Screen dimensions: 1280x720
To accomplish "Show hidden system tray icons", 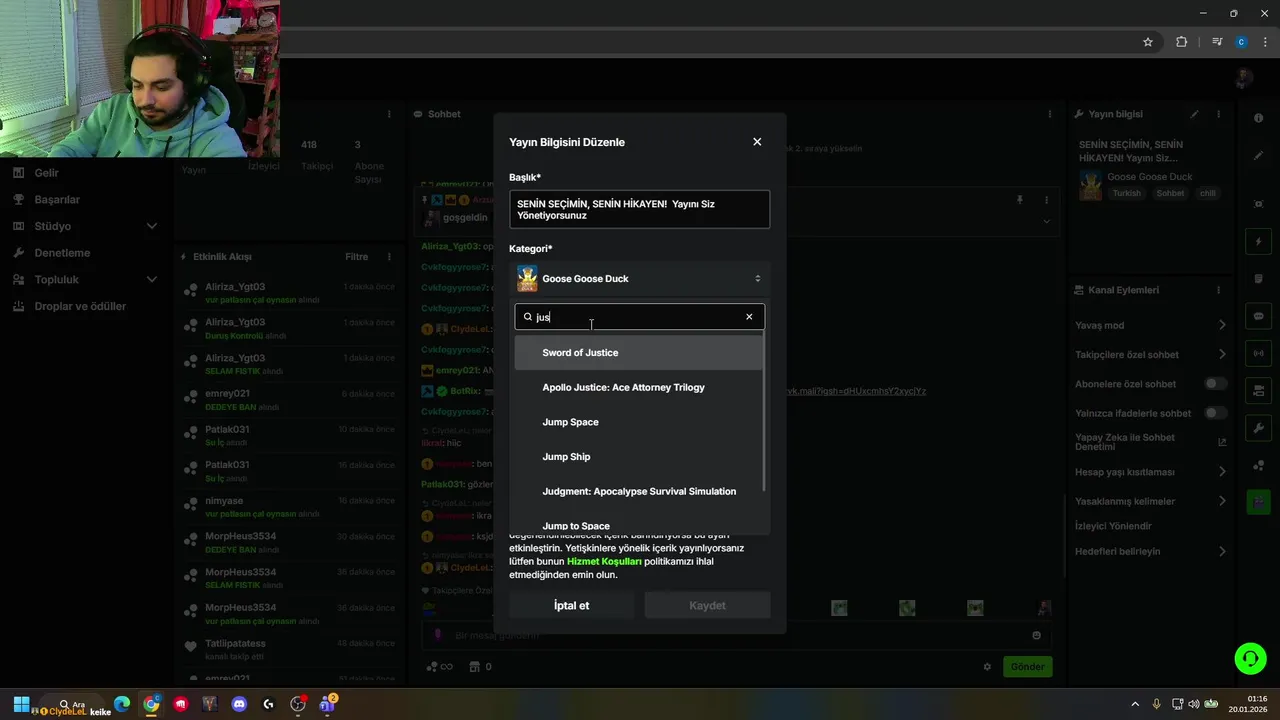I will (1134, 704).
